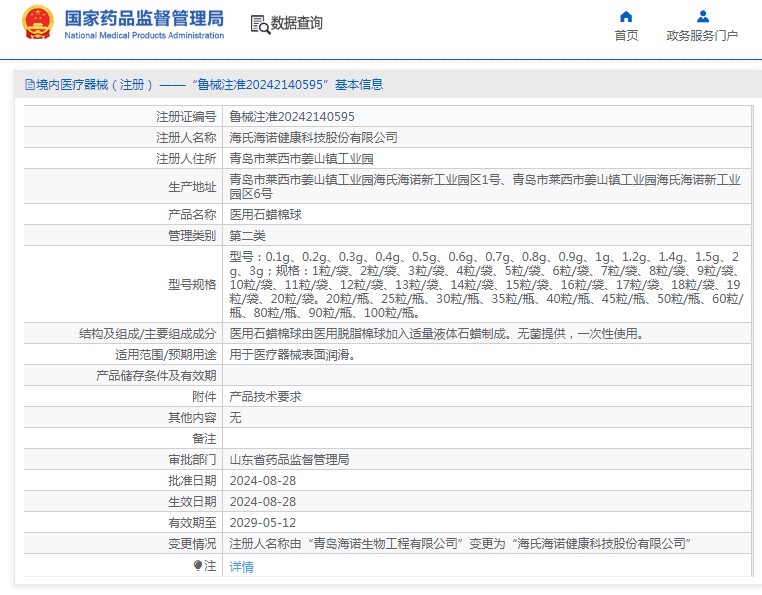Click product name 医用石蜡棉球
762x595 pixels.
(265, 214)
